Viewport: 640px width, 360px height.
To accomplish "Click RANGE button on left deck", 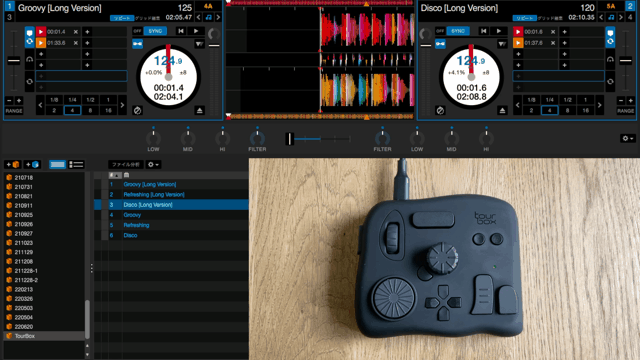I will (14, 111).
